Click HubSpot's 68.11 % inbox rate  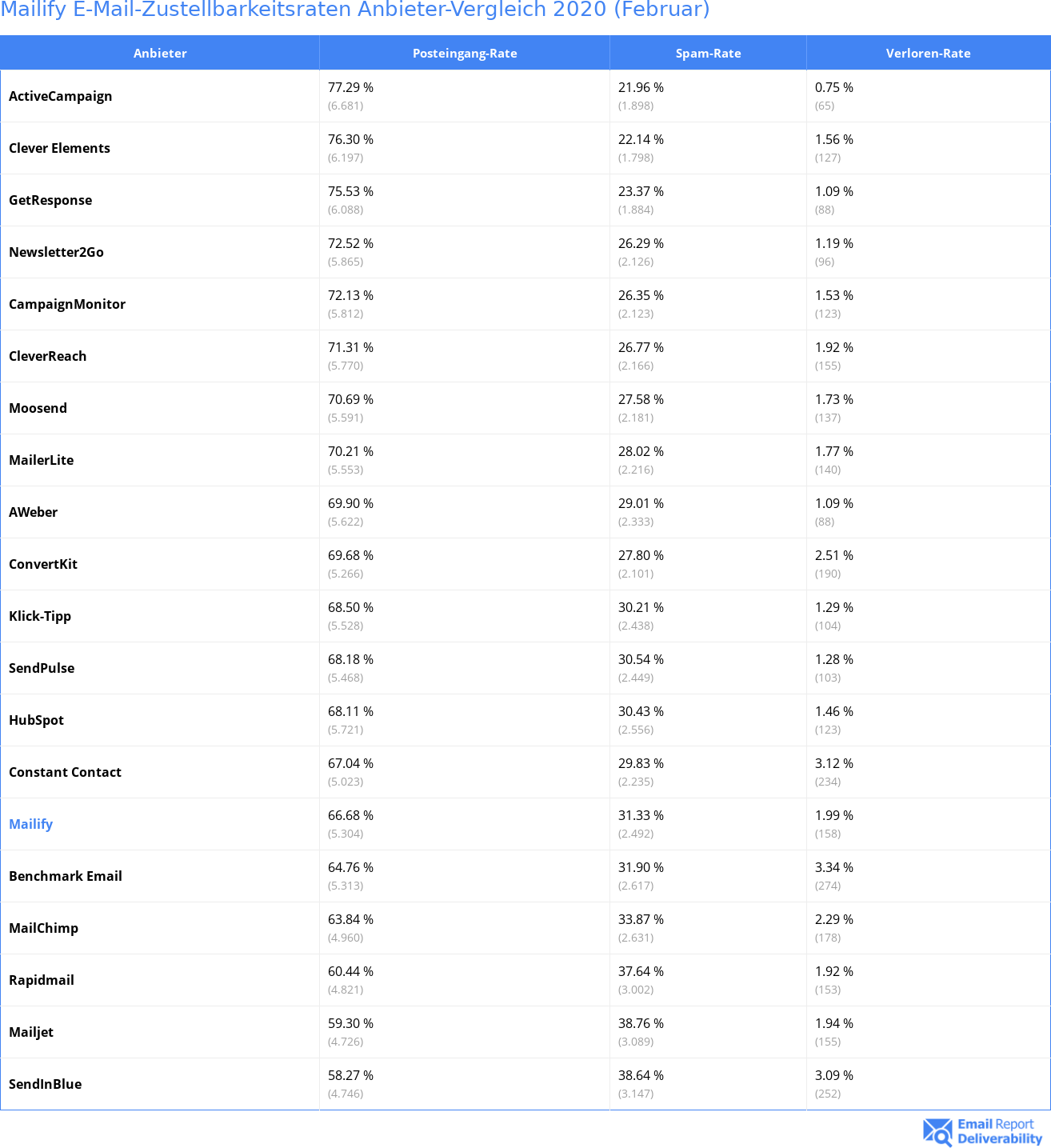click(x=350, y=711)
